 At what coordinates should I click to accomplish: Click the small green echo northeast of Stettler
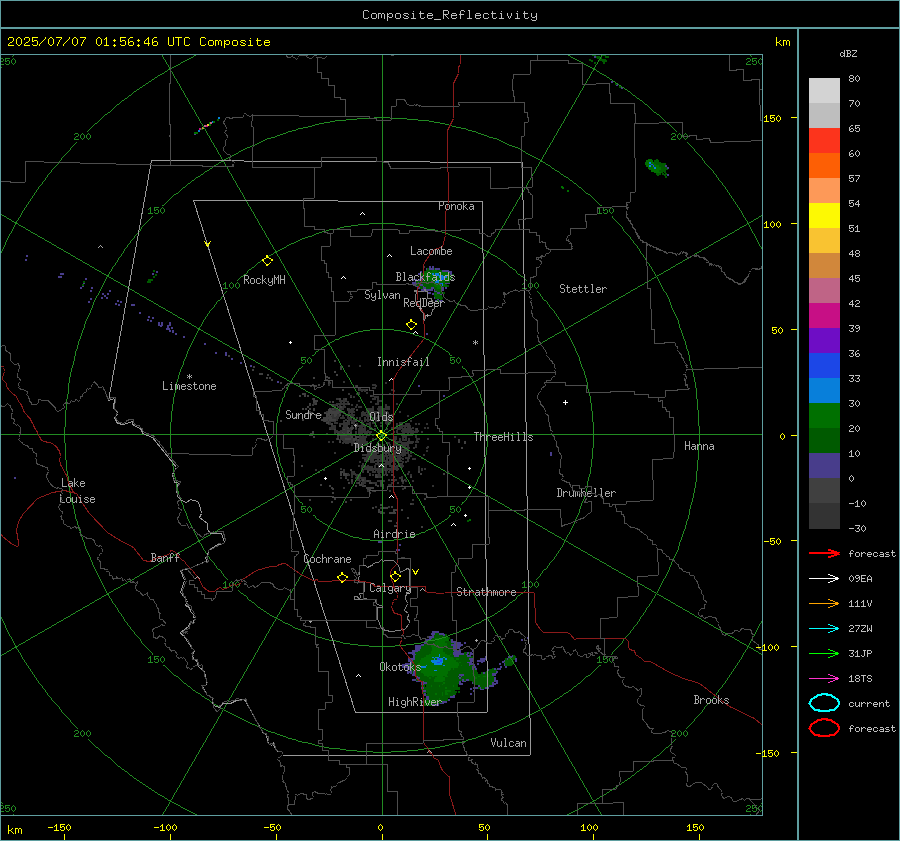tap(657, 167)
